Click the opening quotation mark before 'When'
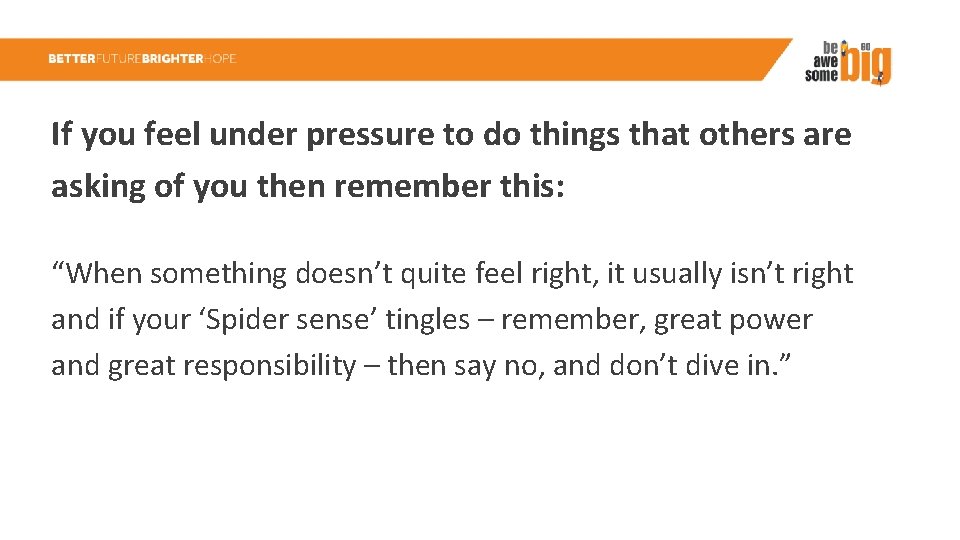Viewport: 960px width, 540px height. 58,267
